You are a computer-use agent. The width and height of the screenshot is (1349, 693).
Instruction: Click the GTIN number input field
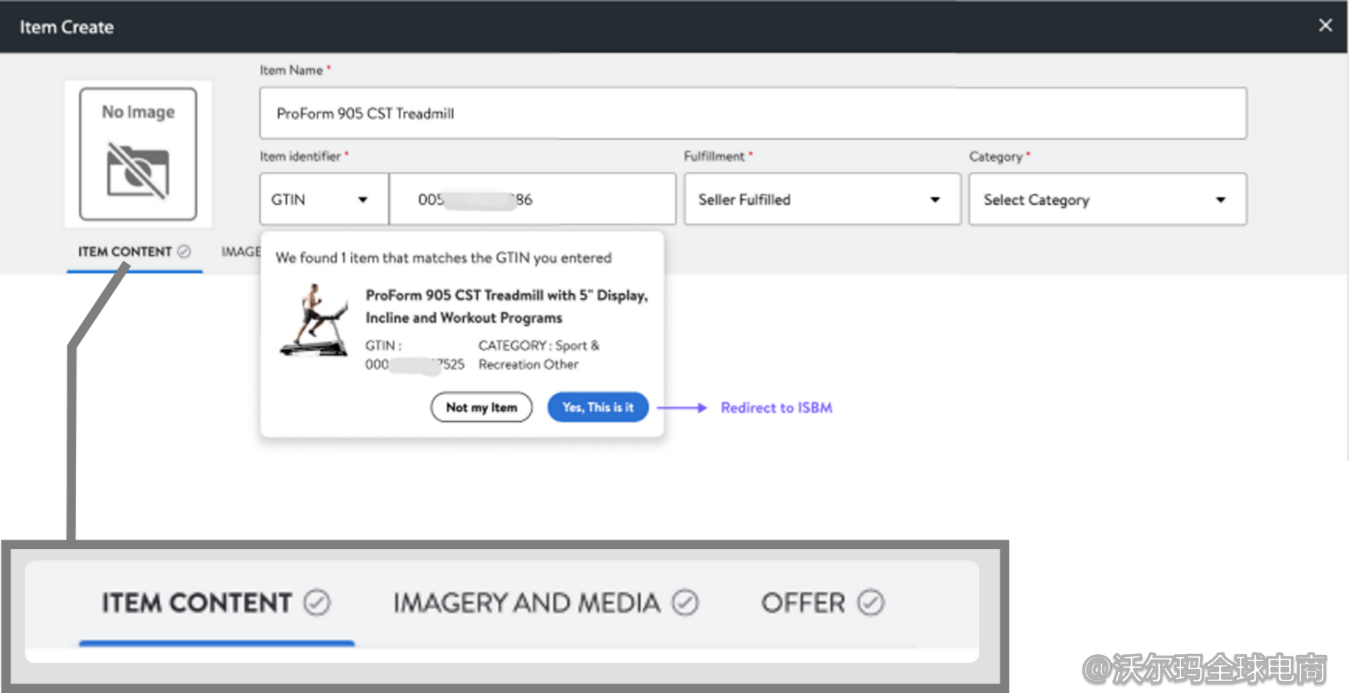(533, 199)
